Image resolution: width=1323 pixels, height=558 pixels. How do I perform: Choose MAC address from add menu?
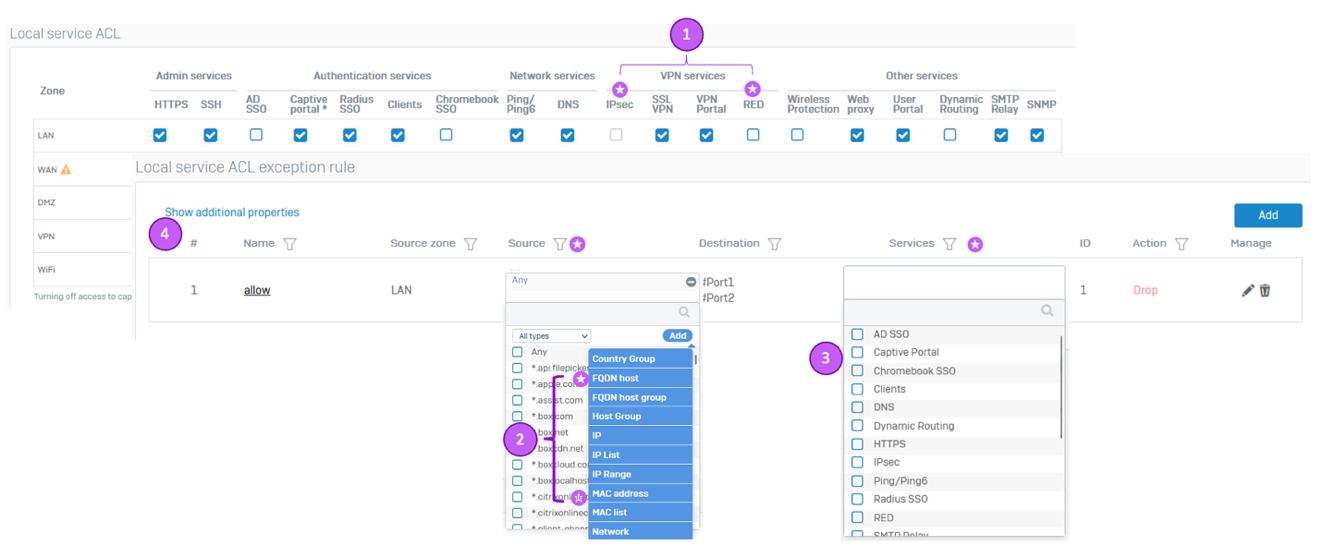640,493
